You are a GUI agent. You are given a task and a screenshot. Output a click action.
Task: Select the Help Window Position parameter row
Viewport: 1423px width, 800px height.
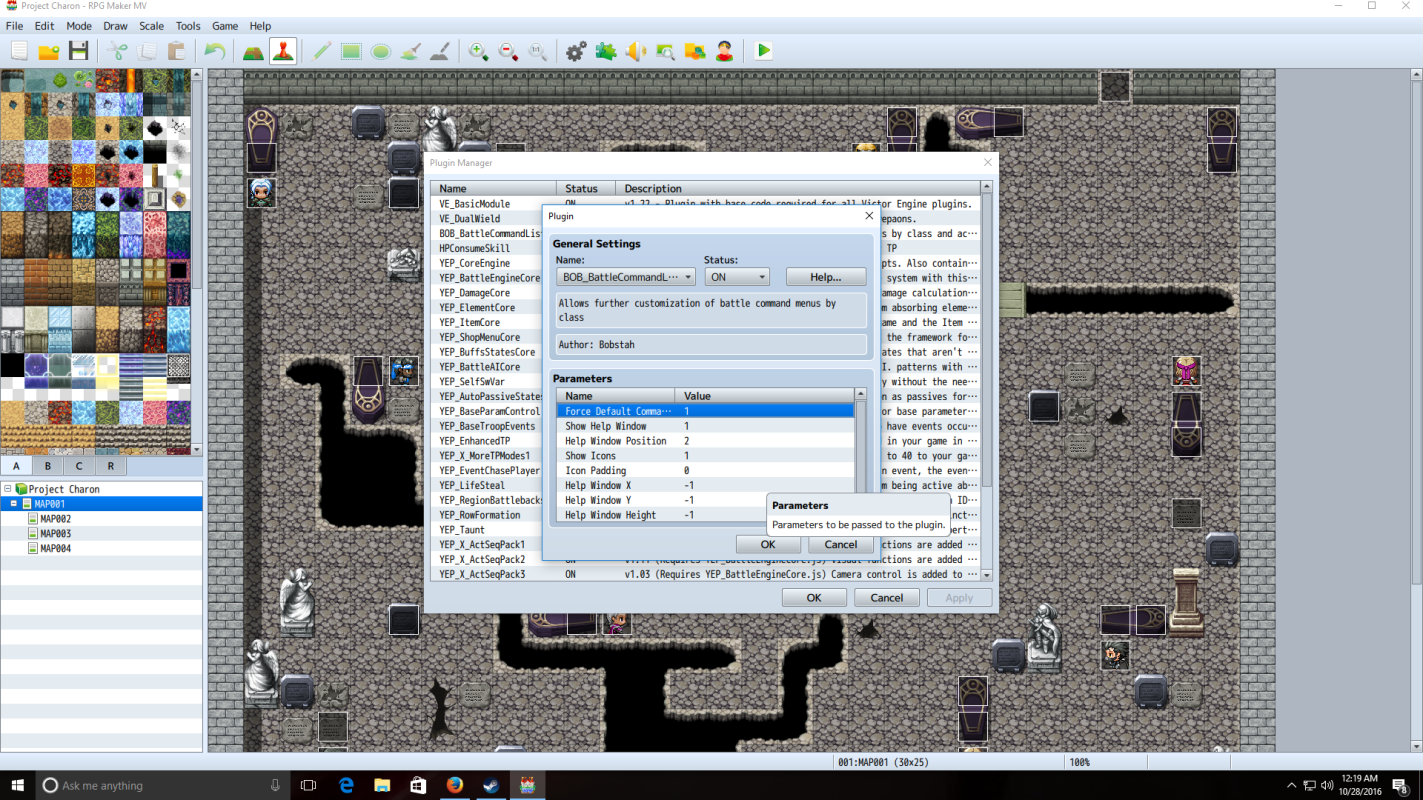pyautogui.click(x=705, y=441)
